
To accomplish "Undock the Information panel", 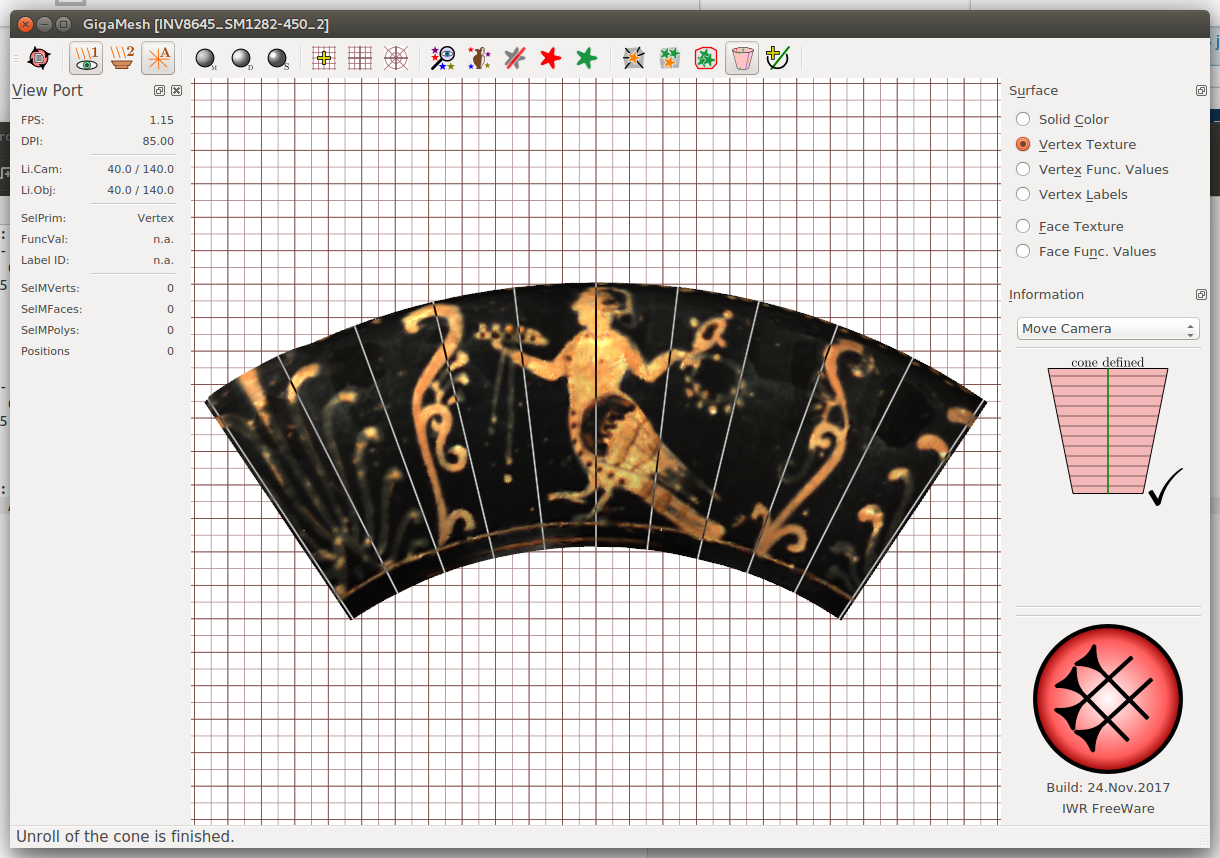I will pos(1201,295).
